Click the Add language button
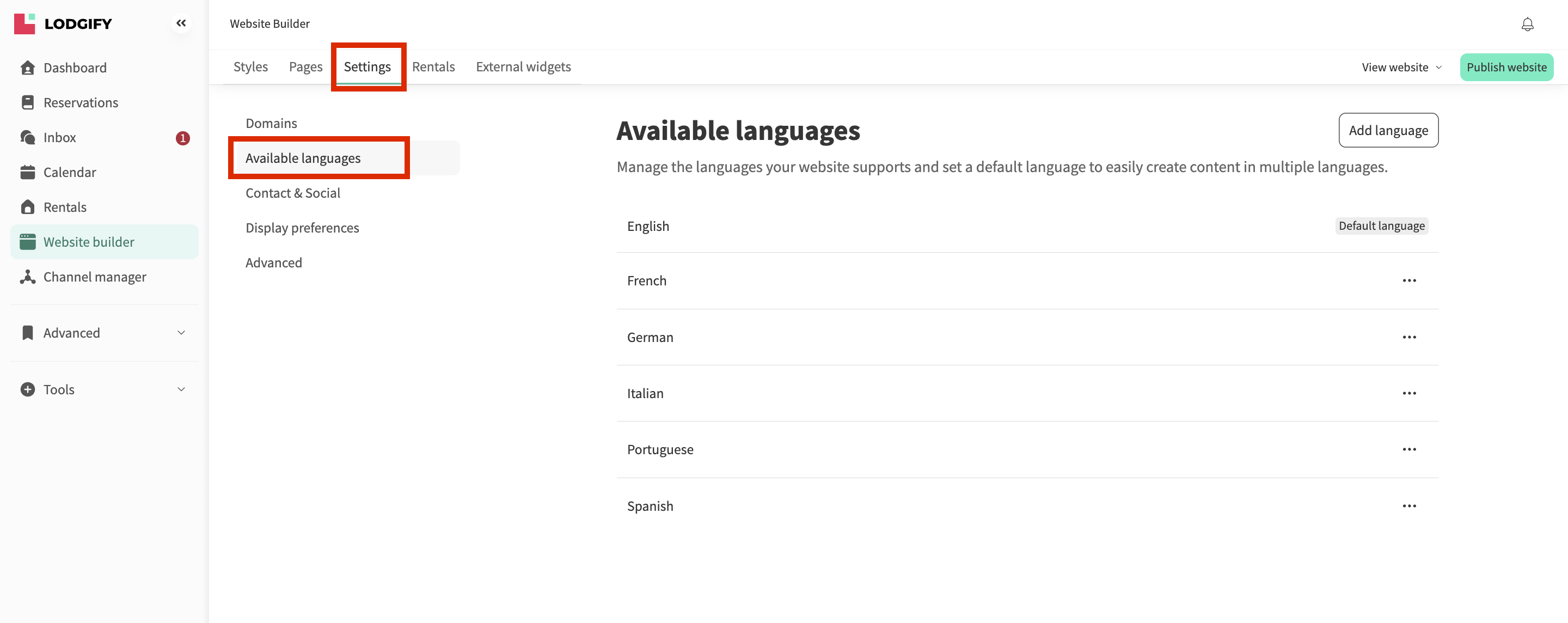The height and width of the screenshot is (623, 1568). 1387,130
